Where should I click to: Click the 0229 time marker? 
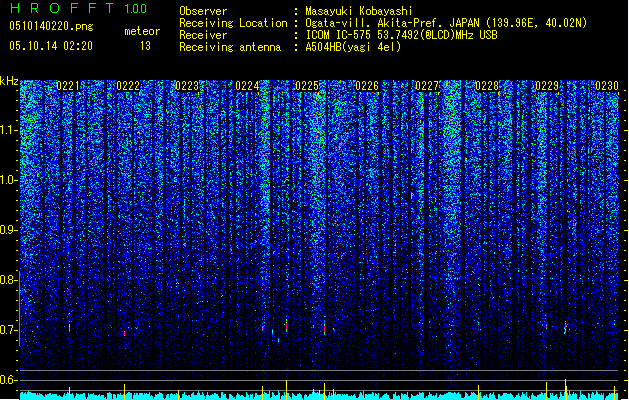[547, 86]
